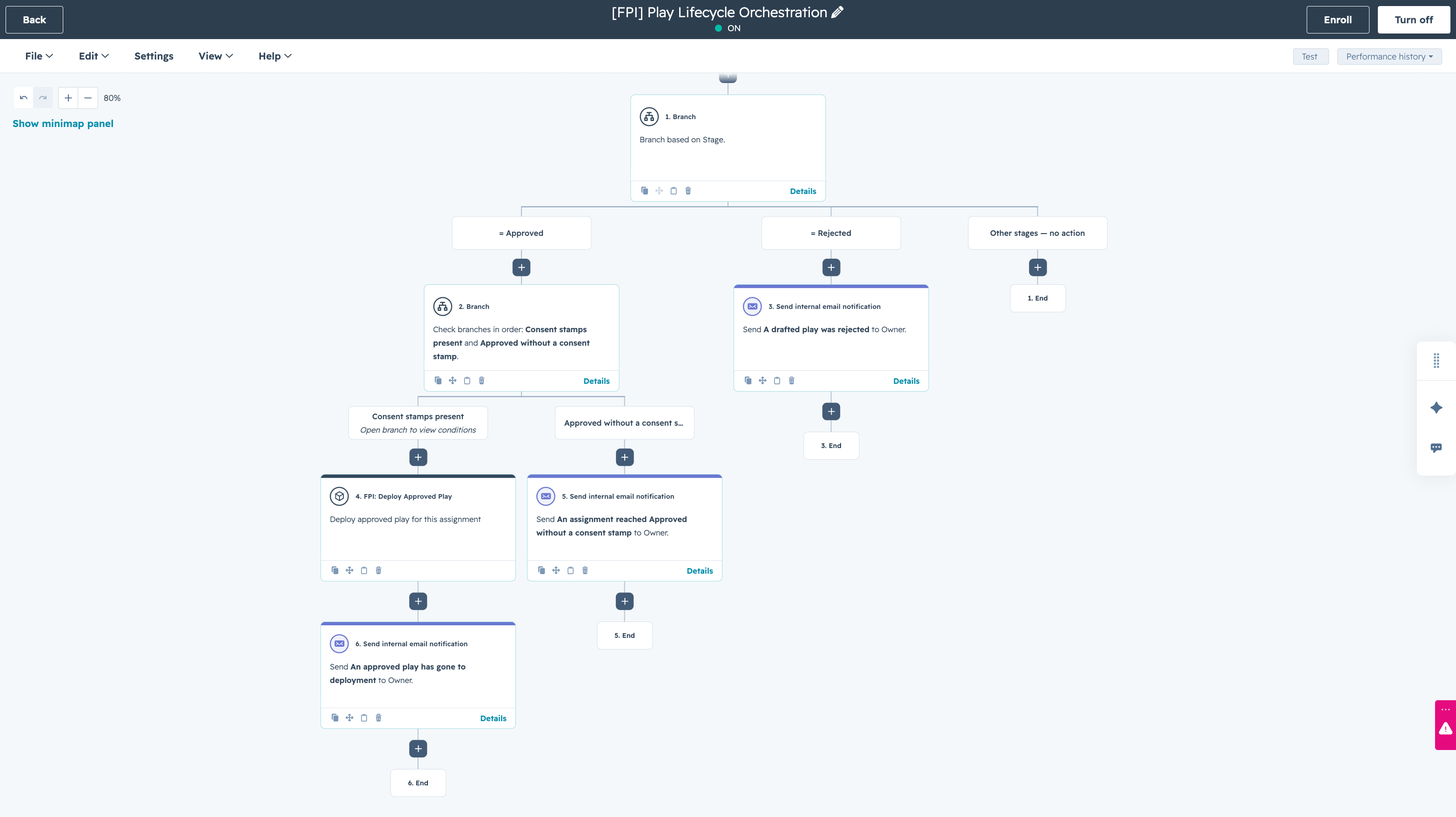Open Details on the 2. Branch card
This screenshot has width=1456, height=817.
(596, 381)
